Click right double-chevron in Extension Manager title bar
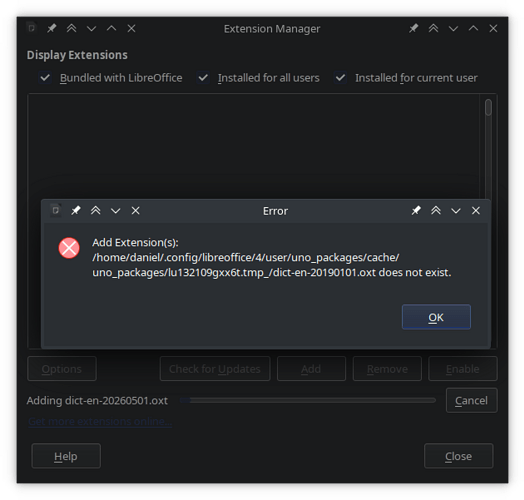This screenshot has width=524, height=500. (x=433, y=28)
